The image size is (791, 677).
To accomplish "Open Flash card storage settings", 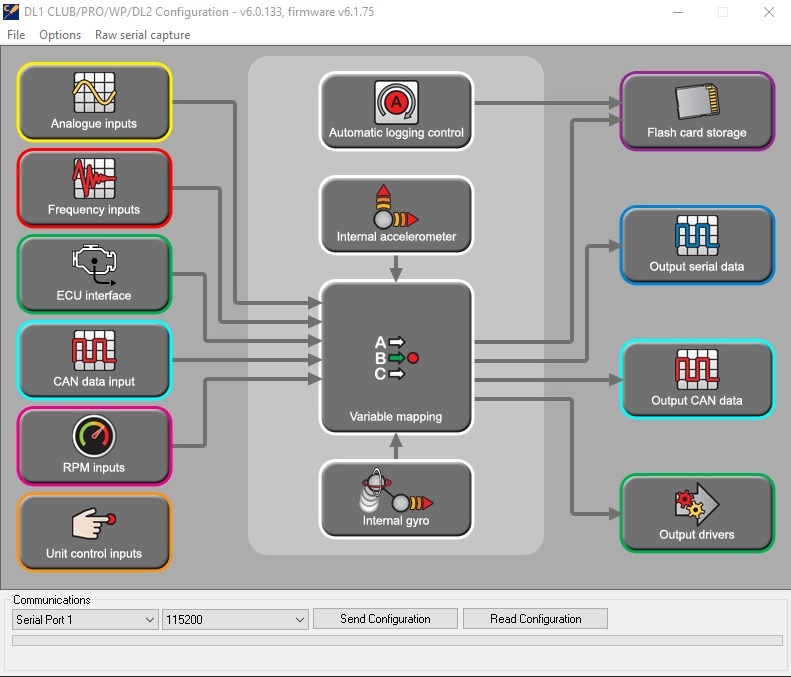I will (x=697, y=111).
